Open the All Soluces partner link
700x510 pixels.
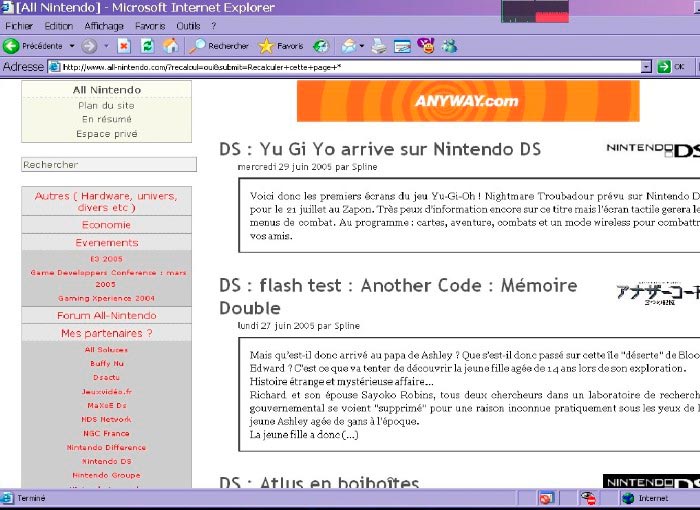coord(106,350)
